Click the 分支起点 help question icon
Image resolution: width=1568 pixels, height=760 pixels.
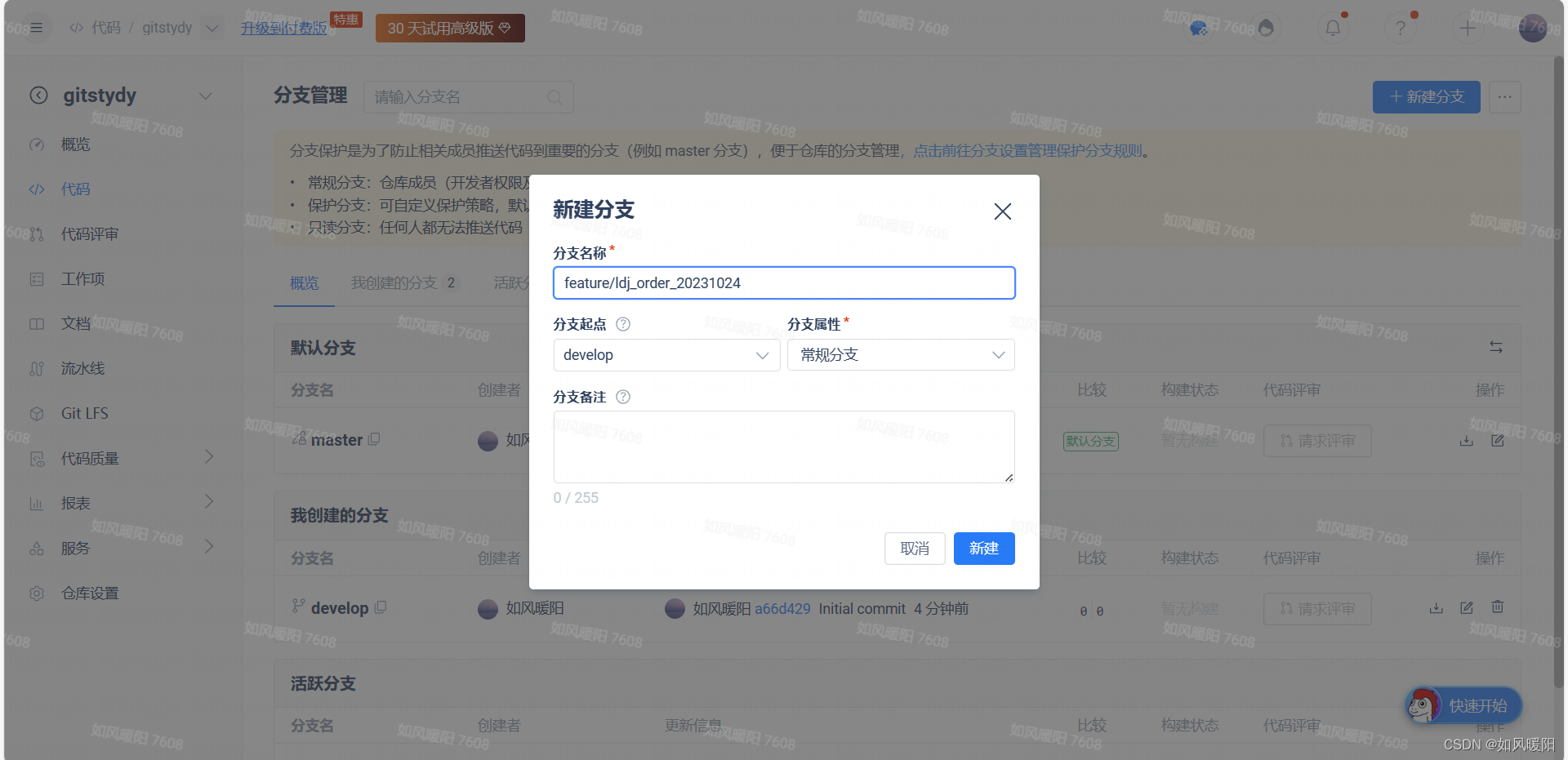[623, 324]
